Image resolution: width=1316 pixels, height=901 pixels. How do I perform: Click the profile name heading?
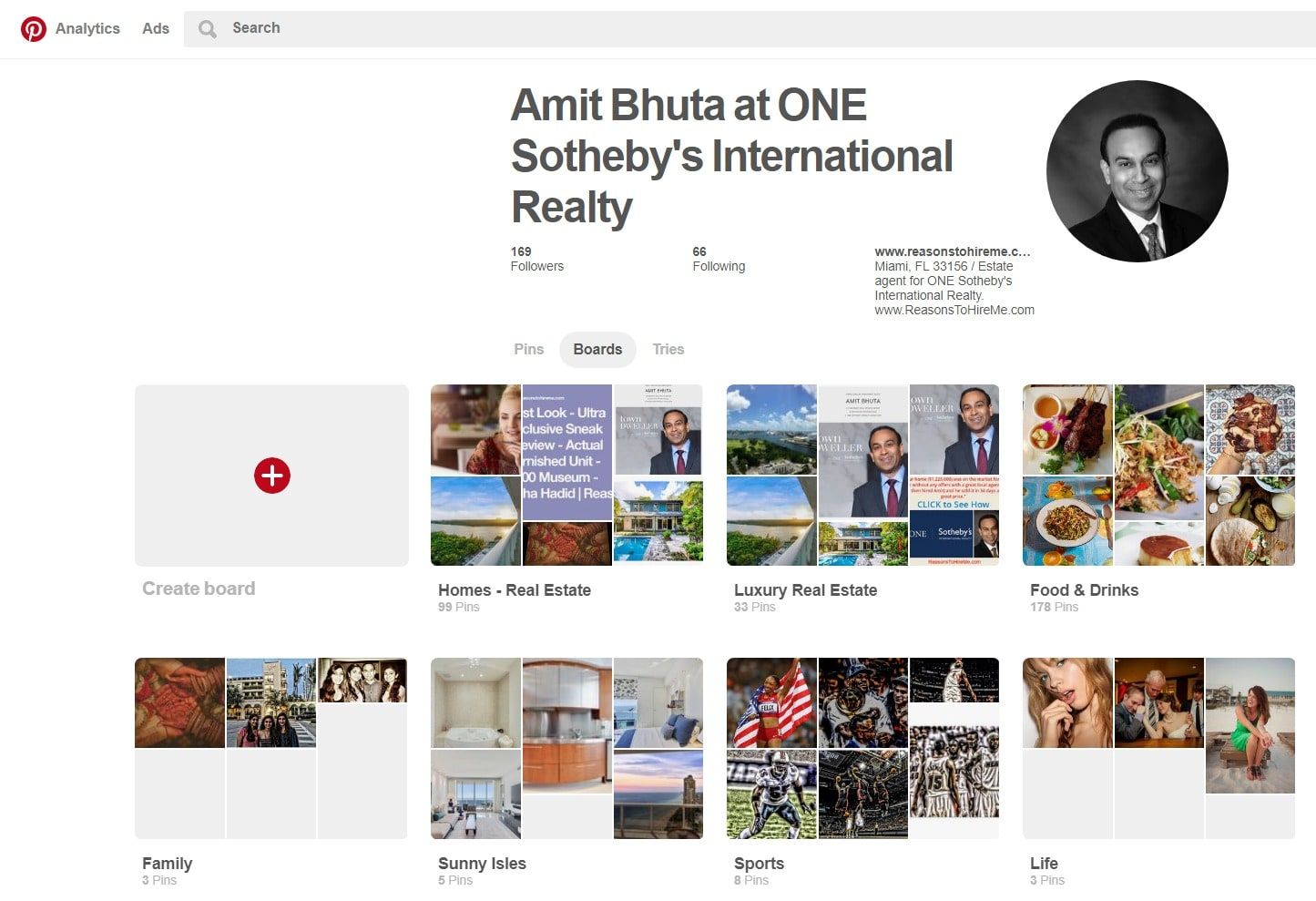[732, 156]
